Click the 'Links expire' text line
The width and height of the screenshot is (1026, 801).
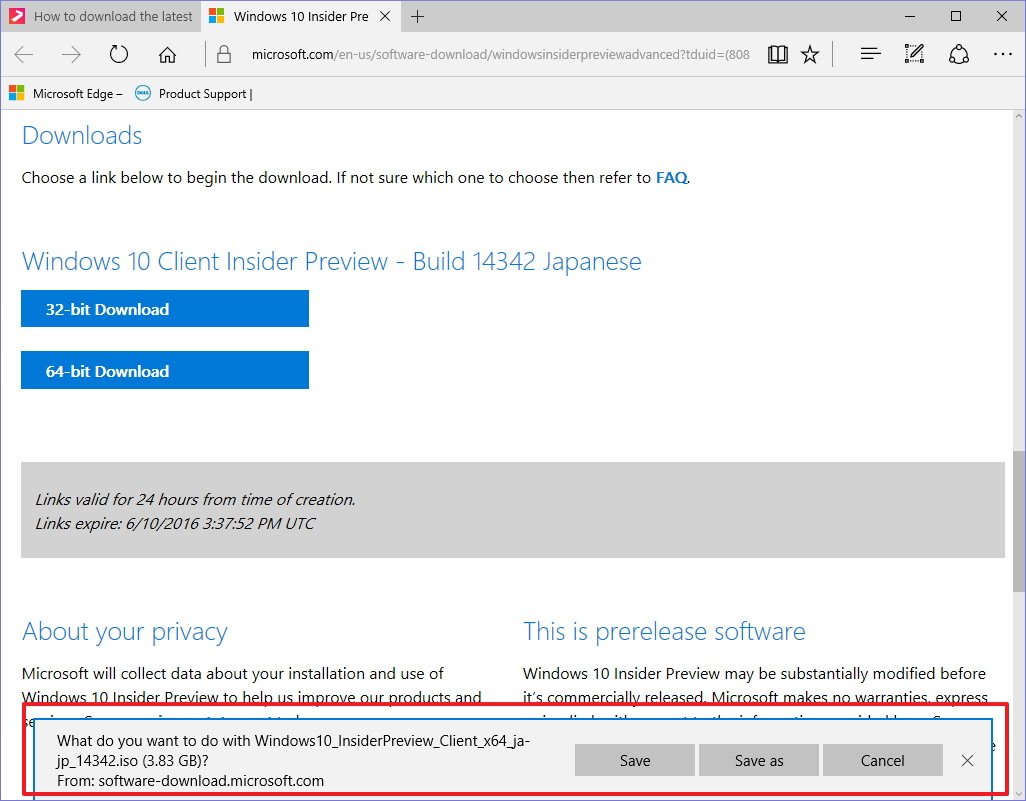point(175,524)
